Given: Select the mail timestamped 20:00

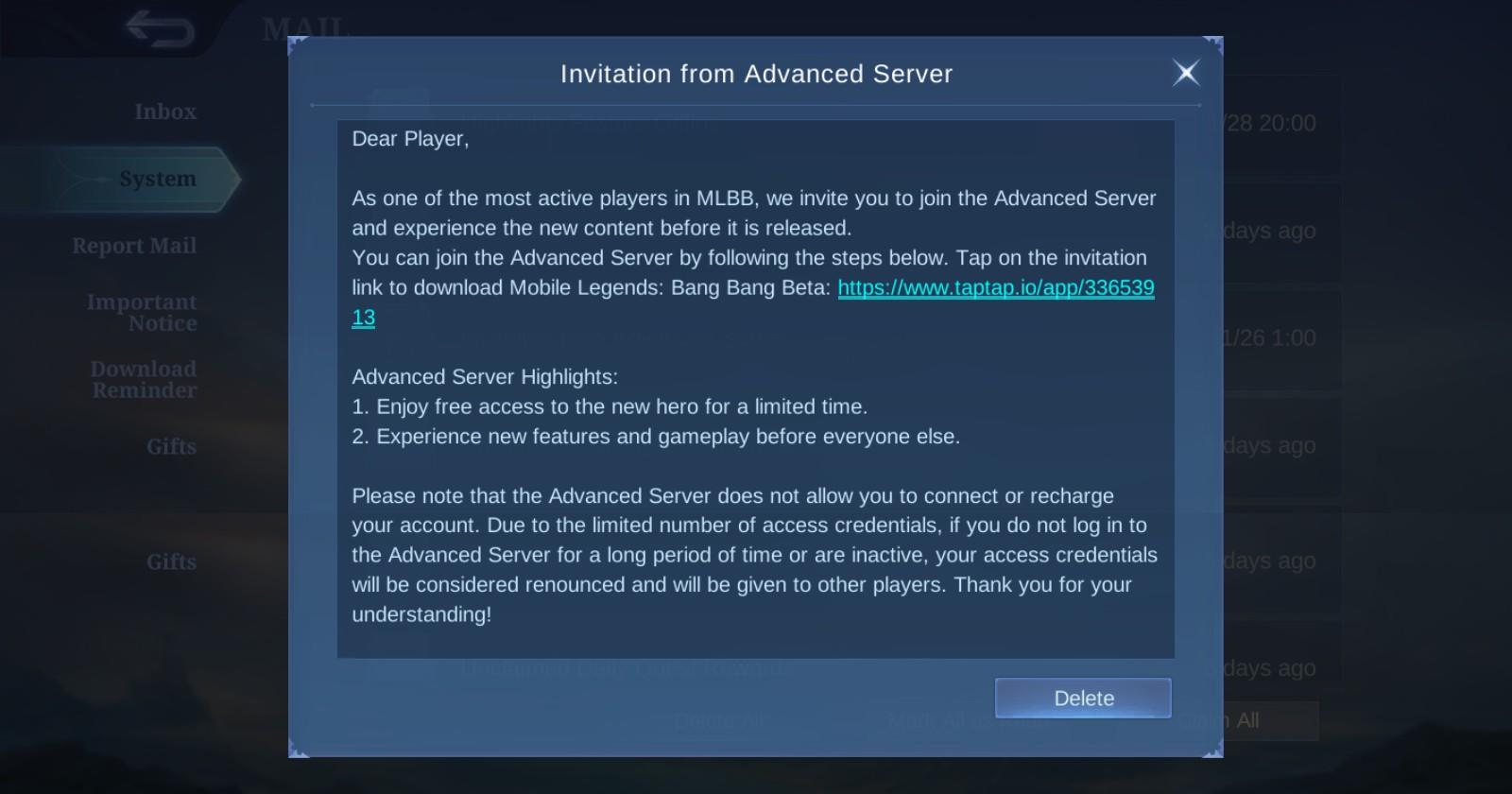Looking at the screenshot, I should click(x=1271, y=123).
